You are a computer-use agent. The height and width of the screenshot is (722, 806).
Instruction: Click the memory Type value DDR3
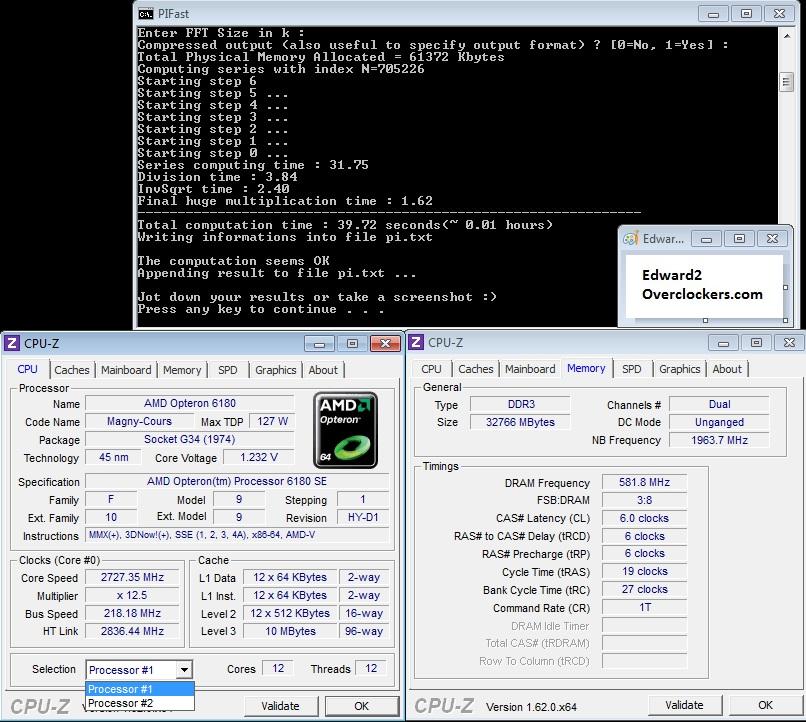tap(520, 404)
